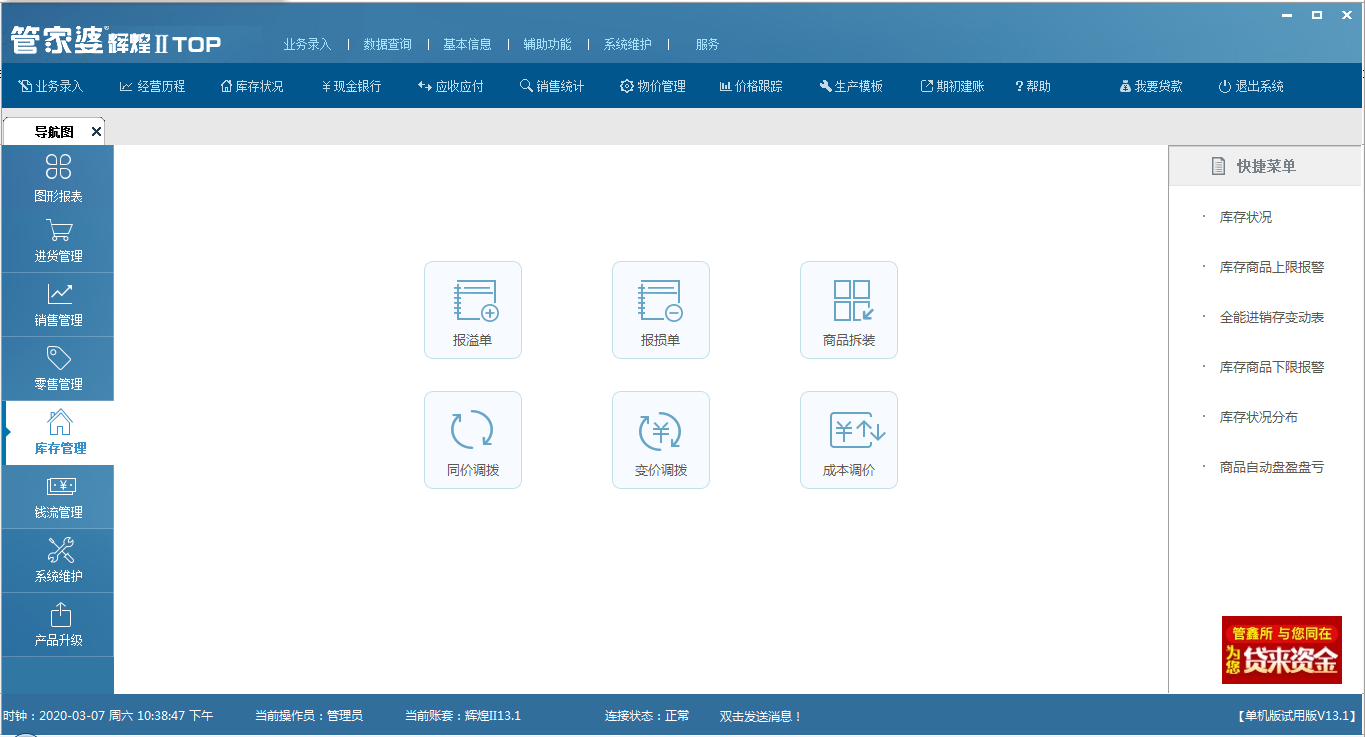1365x737 pixels.
Task: Open the 报溢单 overflow form icon
Action: coord(472,309)
